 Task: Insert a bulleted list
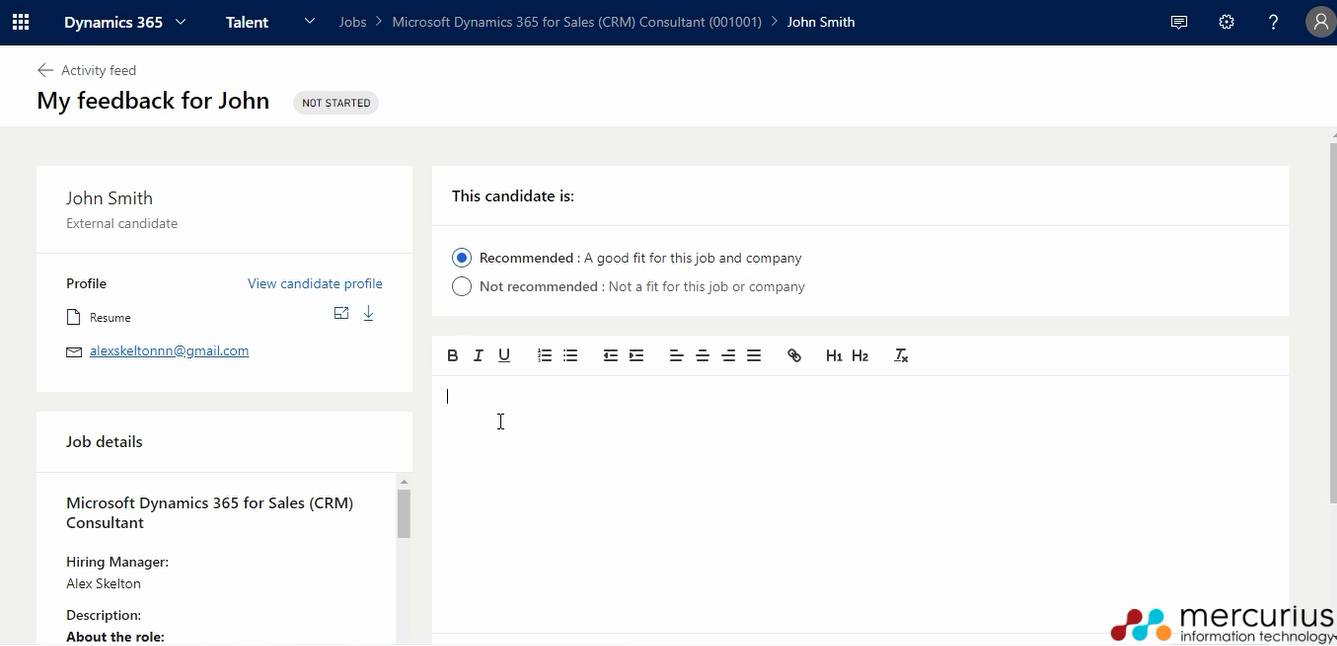tap(570, 355)
